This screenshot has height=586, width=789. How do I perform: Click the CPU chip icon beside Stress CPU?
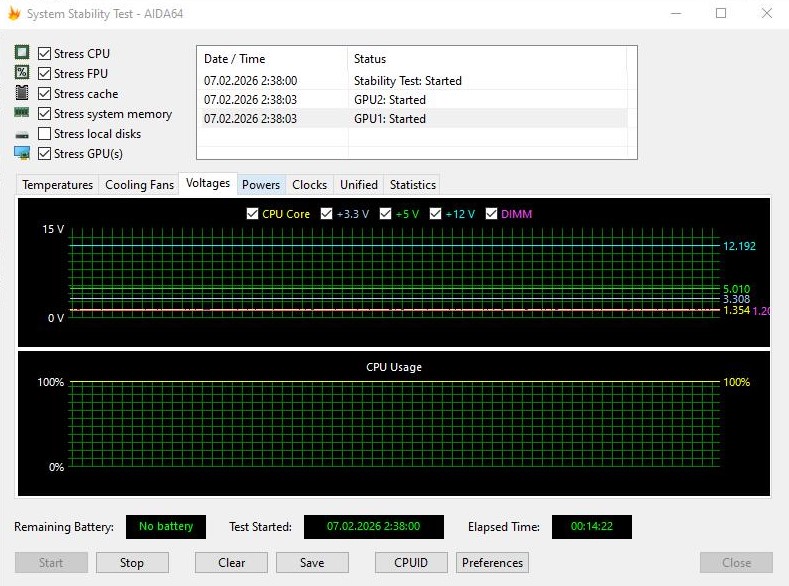pyautogui.click(x=22, y=52)
